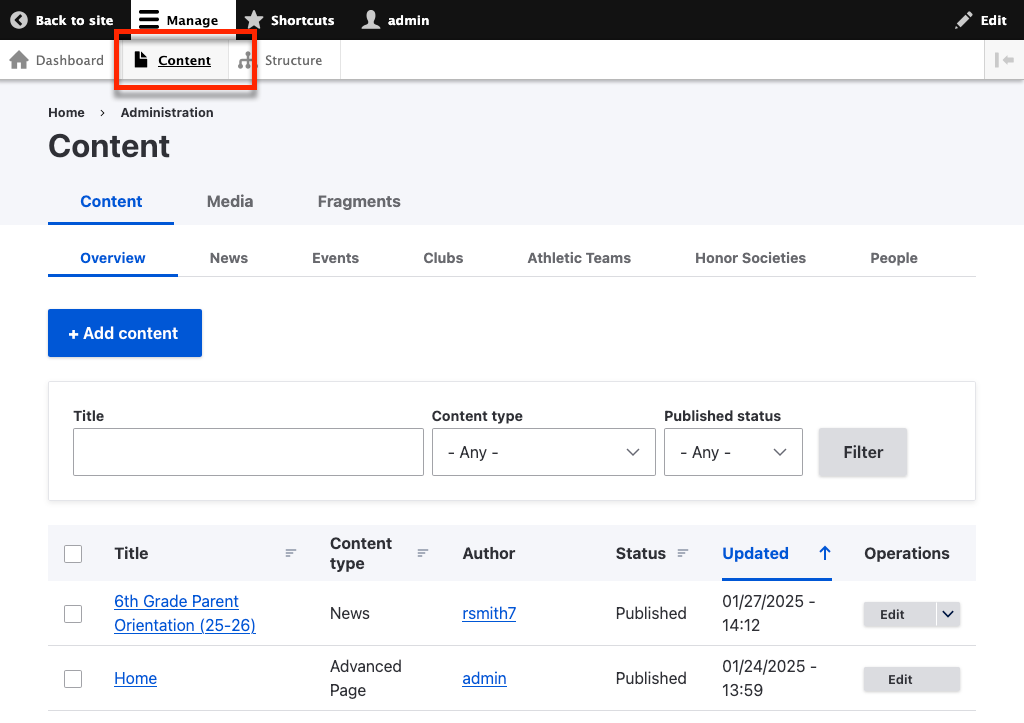The width and height of the screenshot is (1024, 723).
Task: Open the Home content title link
Action: point(135,679)
